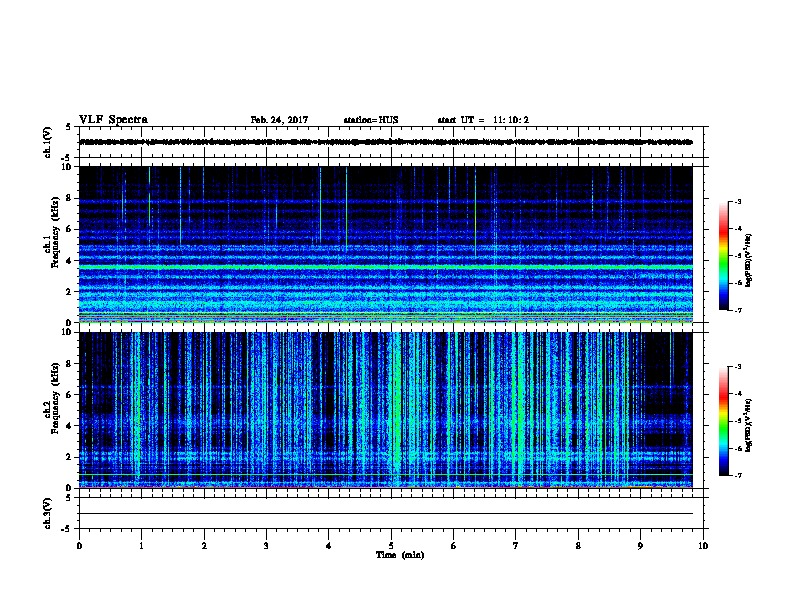
Task: Click the 'station=HUS' label
Action: 371,120
